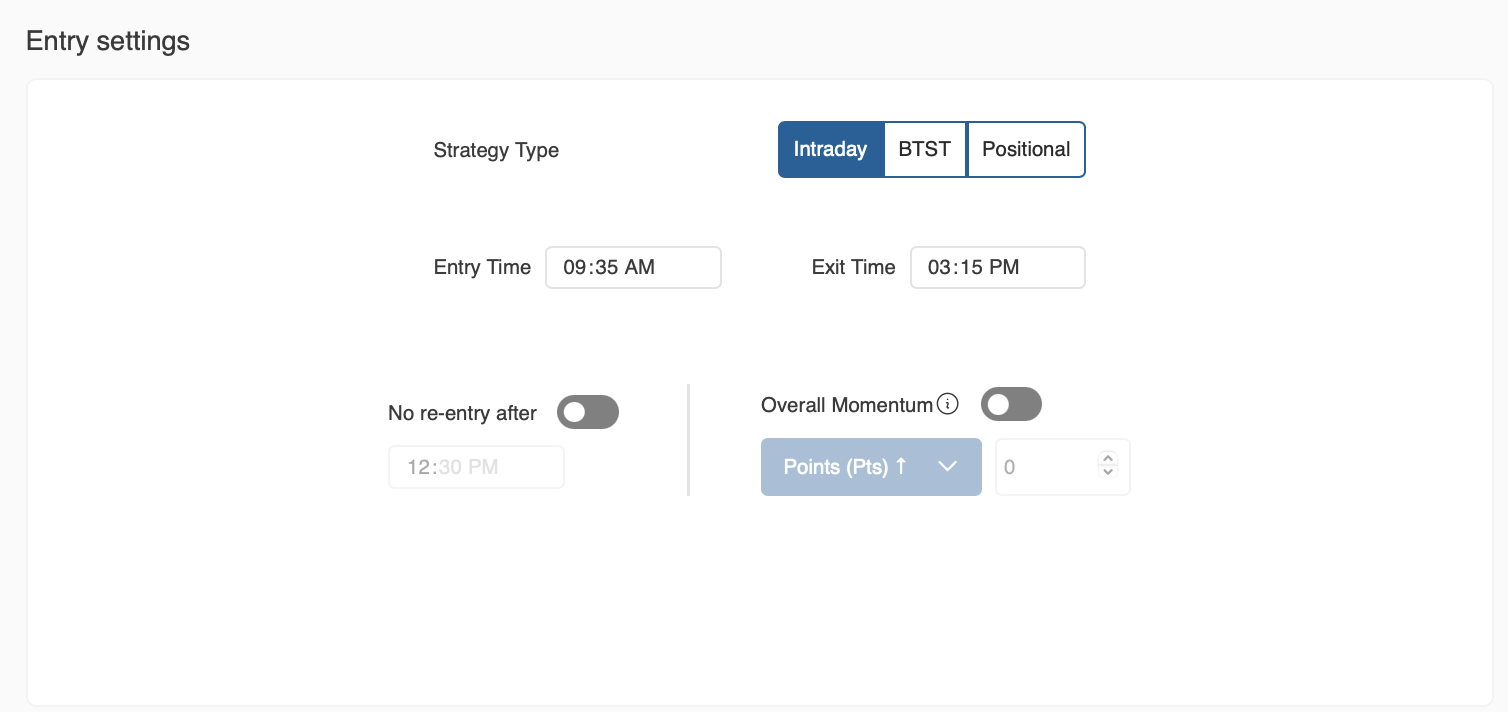Select the minutes in Entry Time field
The image size is (1508, 712).
[x=604, y=268]
